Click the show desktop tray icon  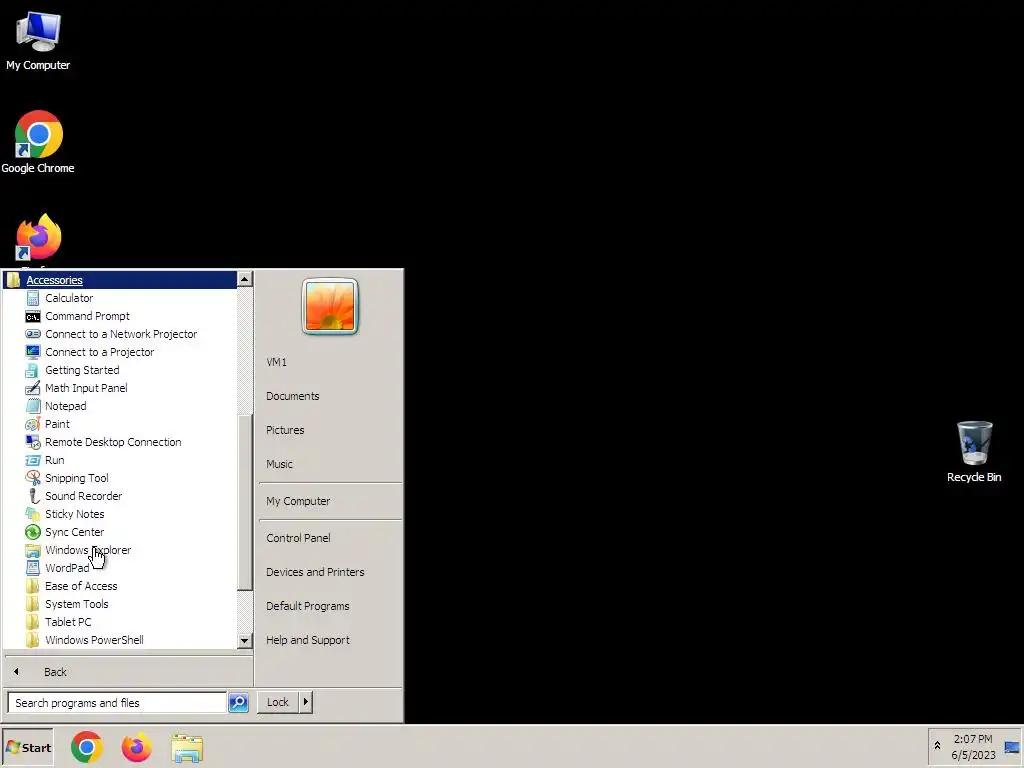(x=1012, y=747)
